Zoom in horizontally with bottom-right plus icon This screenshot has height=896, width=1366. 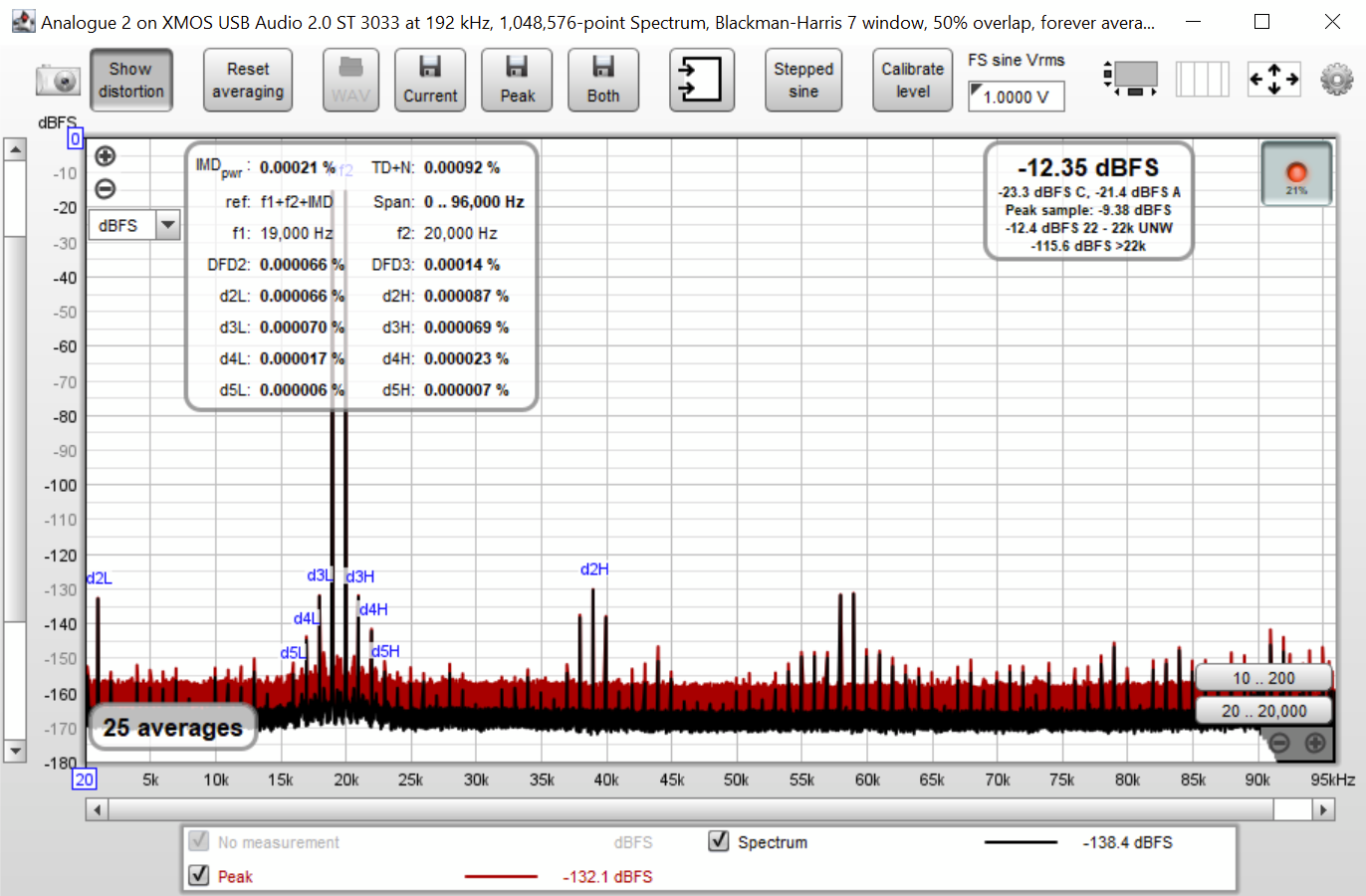pos(1315,743)
